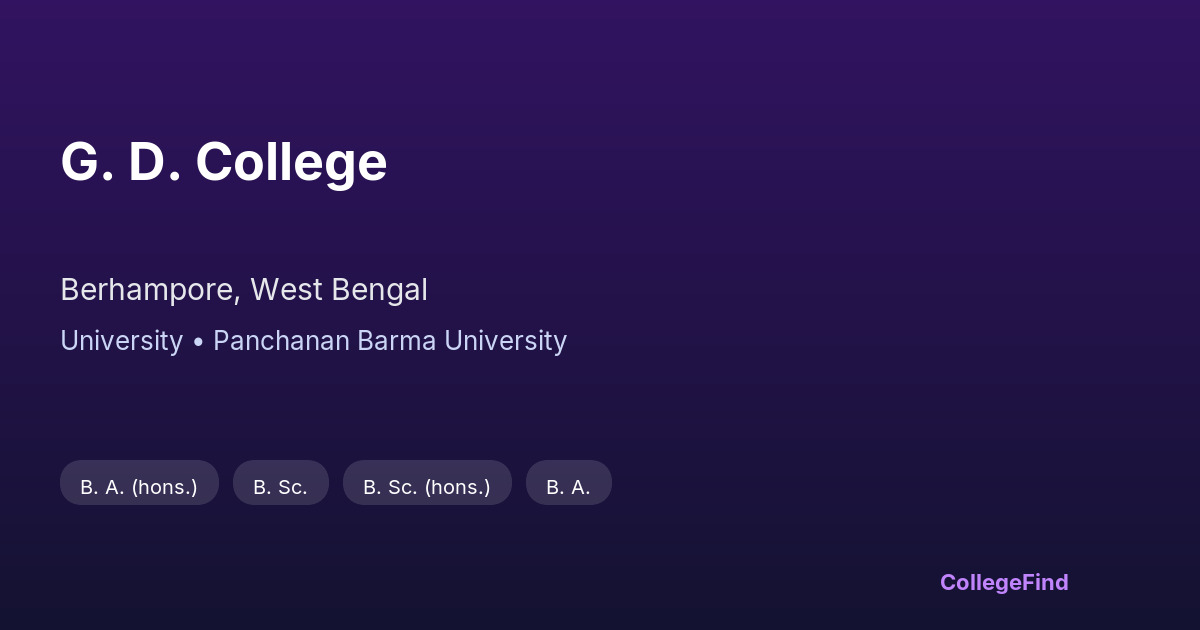Click the Find part of CollegeFind
The width and height of the screenshot is (1200, 630).
tap(1045, 582)
